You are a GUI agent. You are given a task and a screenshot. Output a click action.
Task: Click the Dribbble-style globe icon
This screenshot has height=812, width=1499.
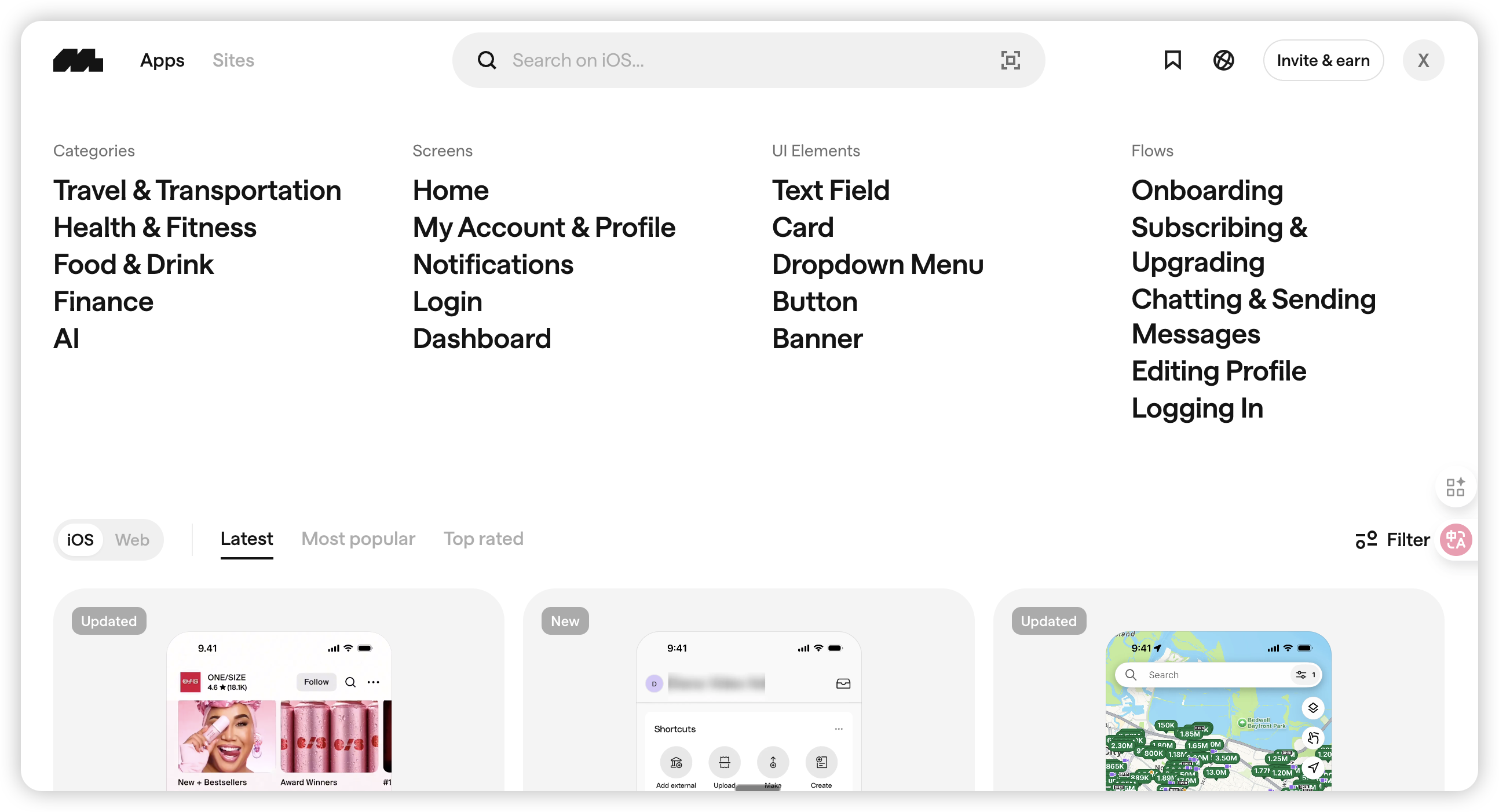point(1223,61)
